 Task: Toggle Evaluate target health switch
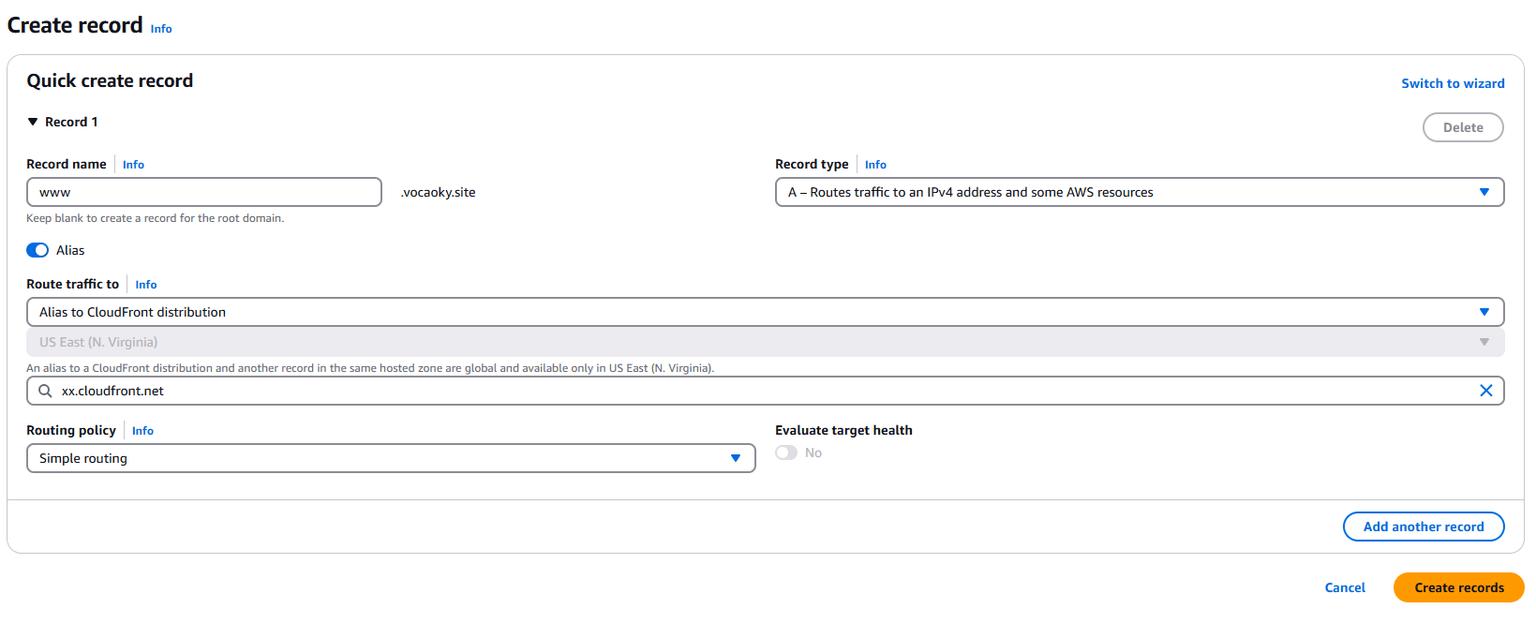787,453
